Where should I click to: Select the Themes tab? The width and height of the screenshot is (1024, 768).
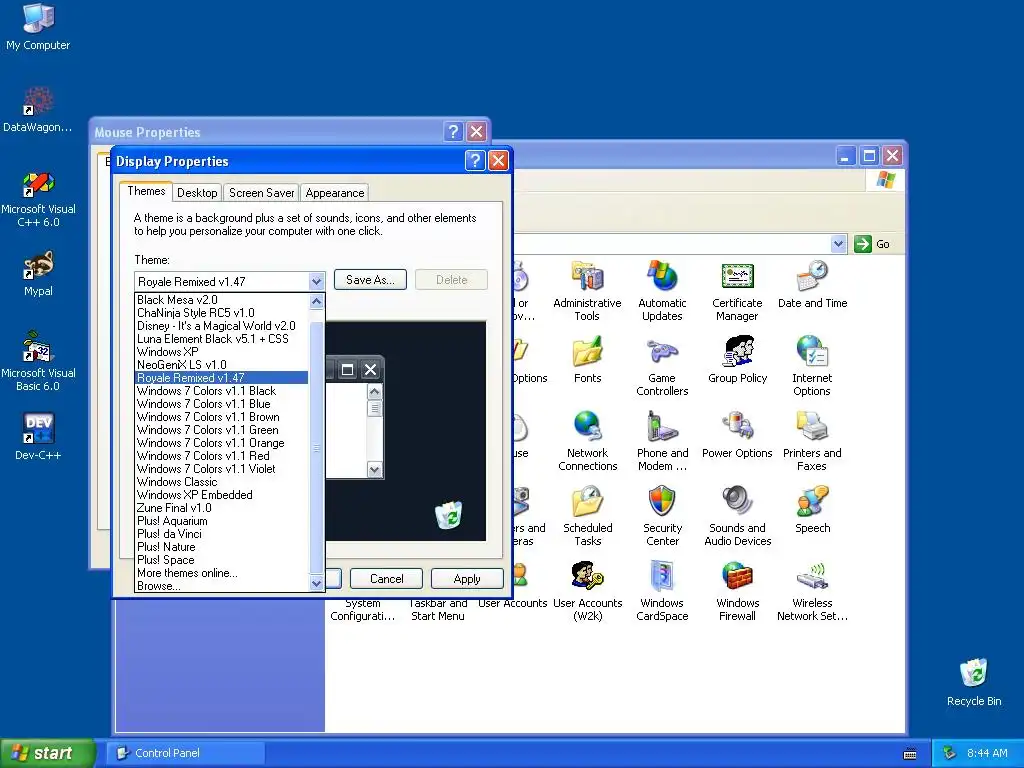146,191
